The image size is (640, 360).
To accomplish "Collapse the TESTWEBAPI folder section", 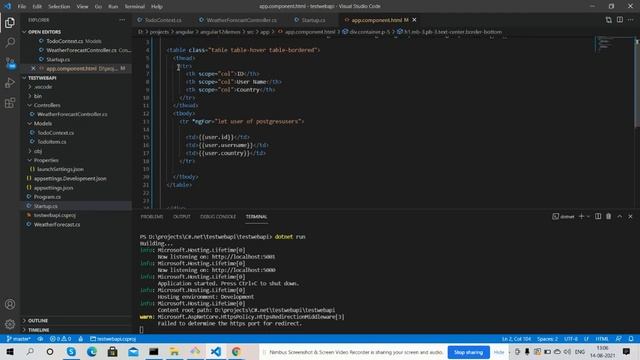I will (x=42, y=78).
